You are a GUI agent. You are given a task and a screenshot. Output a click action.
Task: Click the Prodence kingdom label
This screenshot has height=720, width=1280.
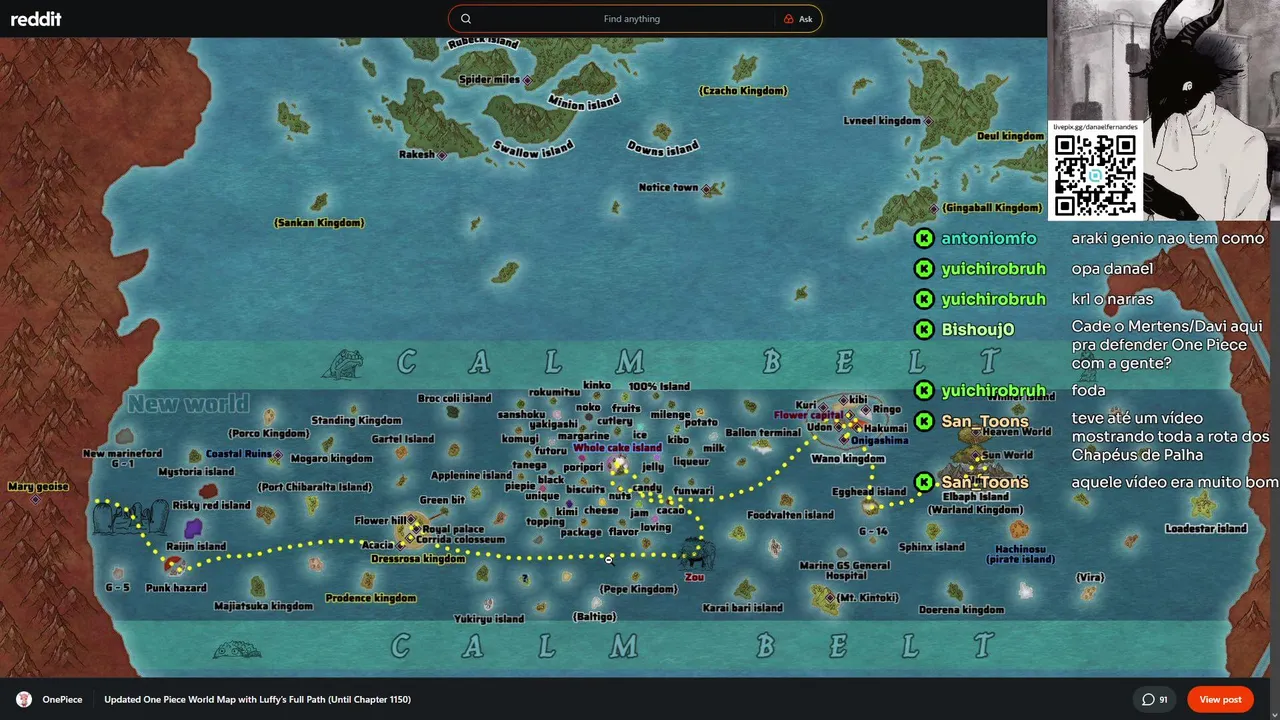371,598
